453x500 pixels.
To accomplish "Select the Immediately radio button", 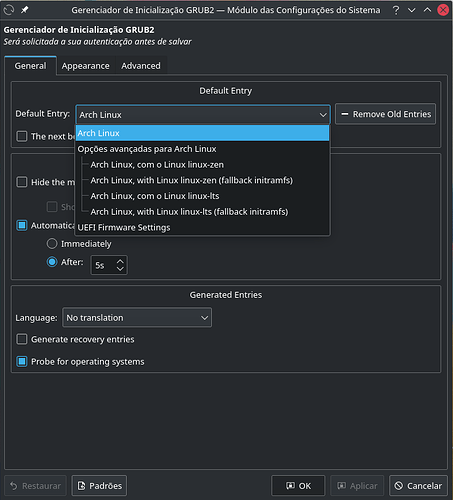I will 52,244.
